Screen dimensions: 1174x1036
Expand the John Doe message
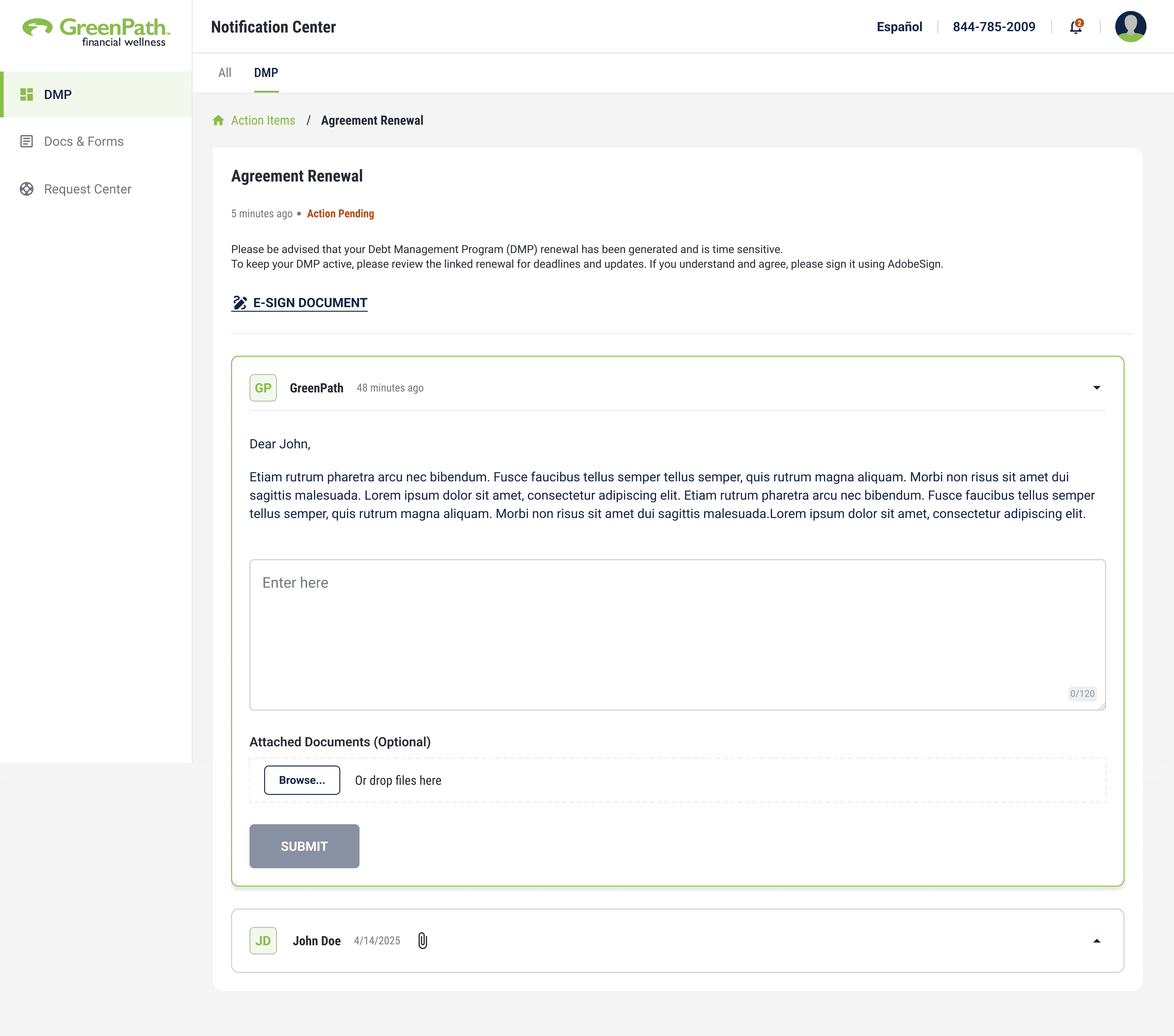tap(1096, 941)
